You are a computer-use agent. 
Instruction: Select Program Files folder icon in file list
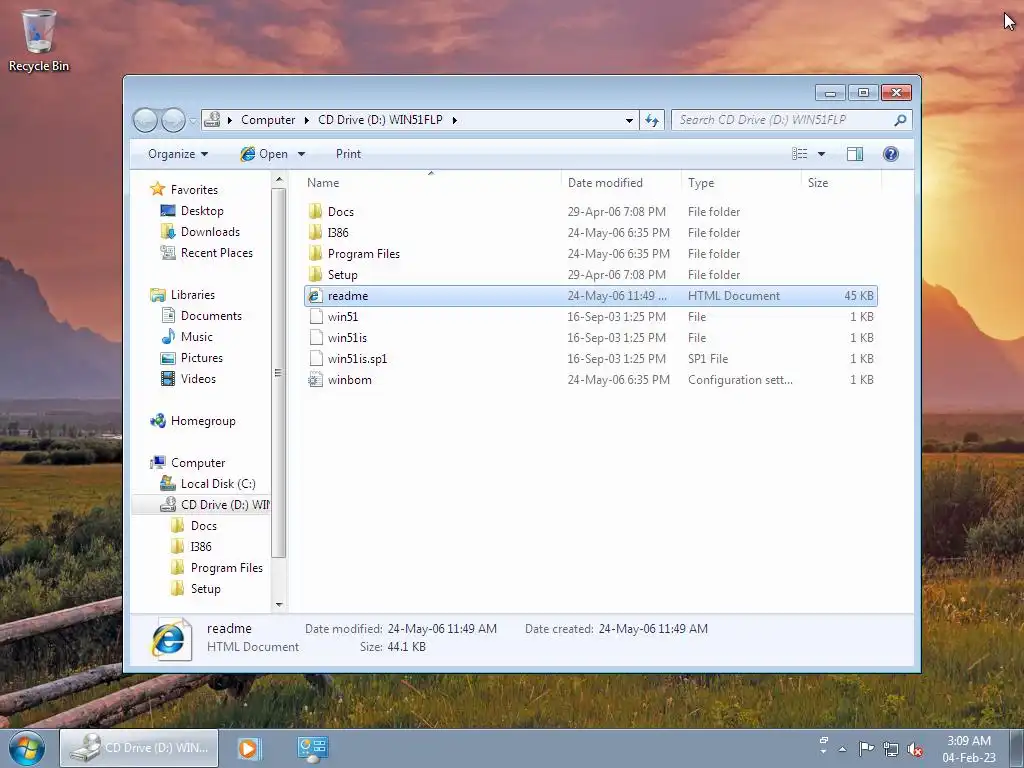point(315,253)
